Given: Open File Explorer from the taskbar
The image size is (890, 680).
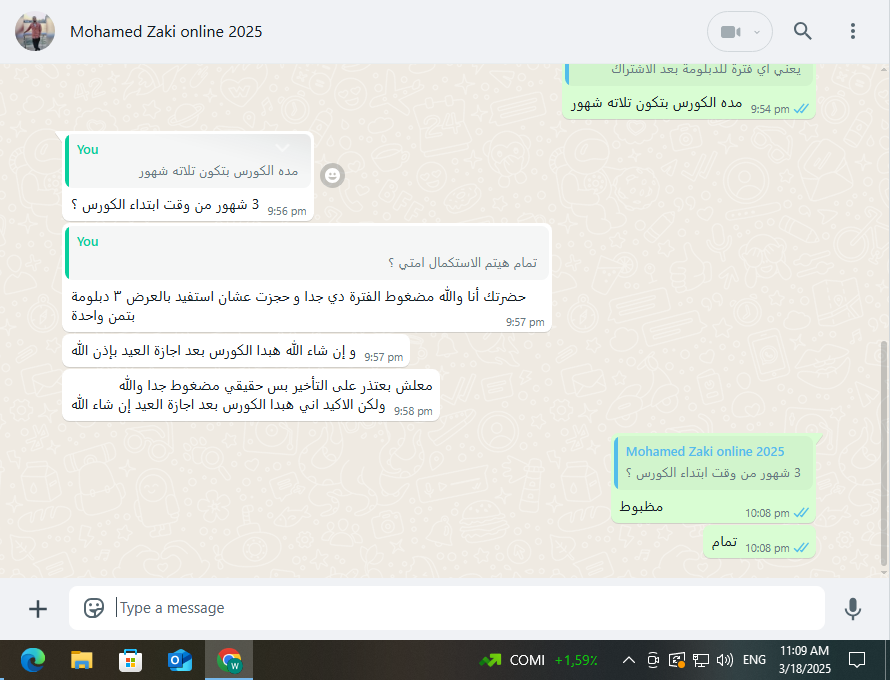Looking at the screenshot, I should [x=82, y=661].
